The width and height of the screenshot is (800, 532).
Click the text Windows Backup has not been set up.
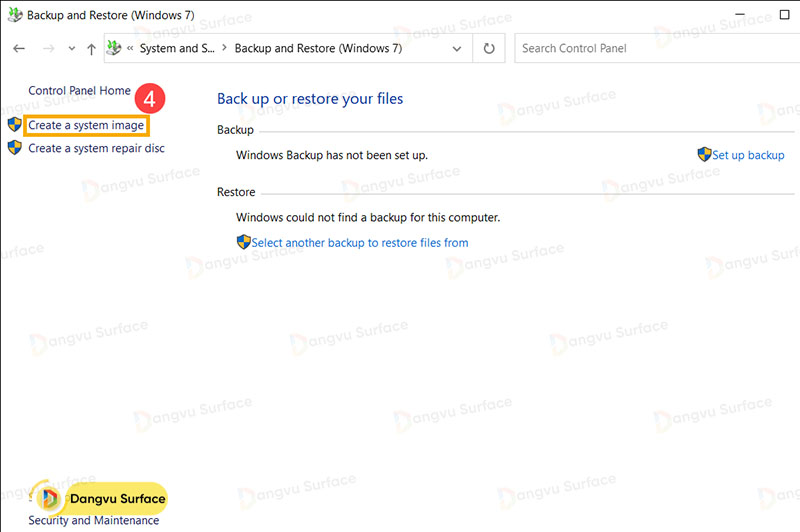point(332,155)
